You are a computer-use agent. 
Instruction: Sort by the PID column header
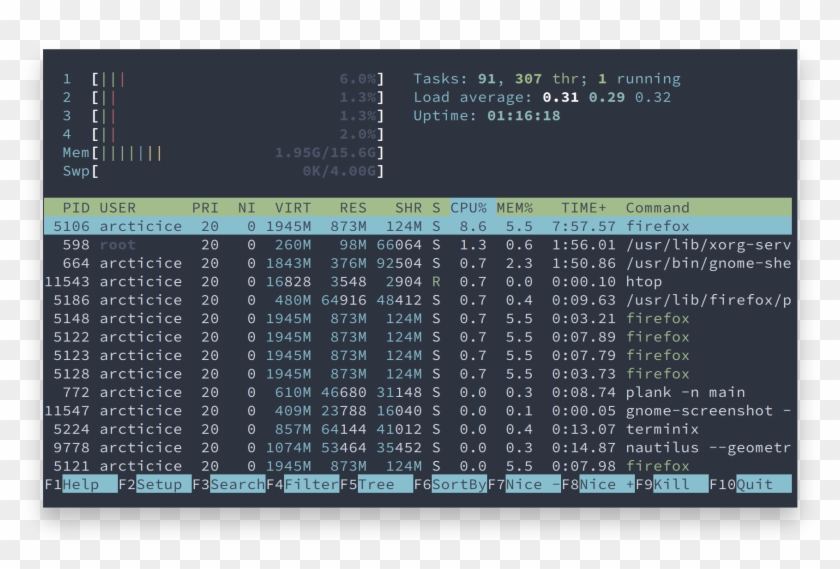click(x=76, y=208)
